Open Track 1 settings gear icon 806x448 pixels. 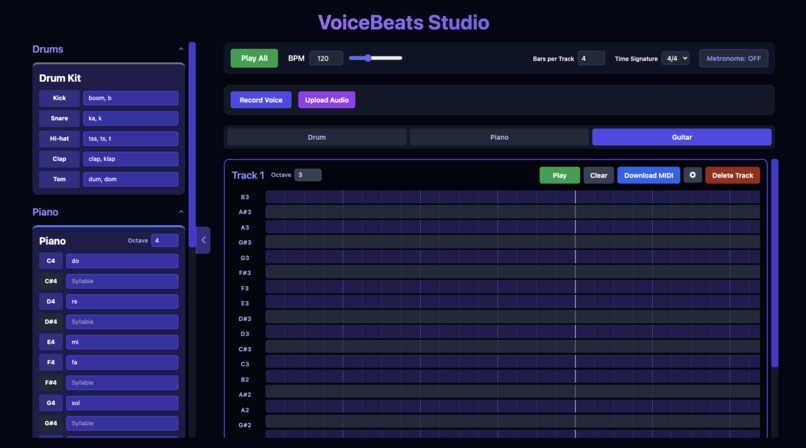click(692, 175)
